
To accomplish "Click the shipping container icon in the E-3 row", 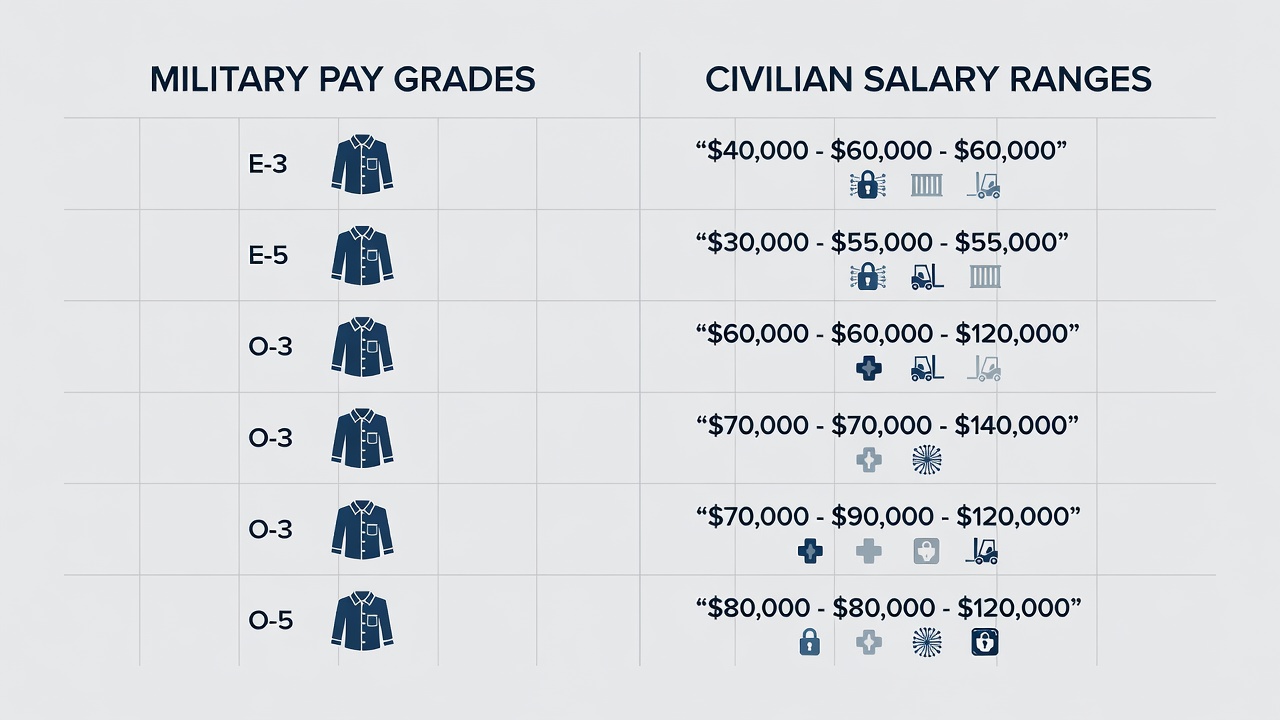I will (x=927, y=185).
